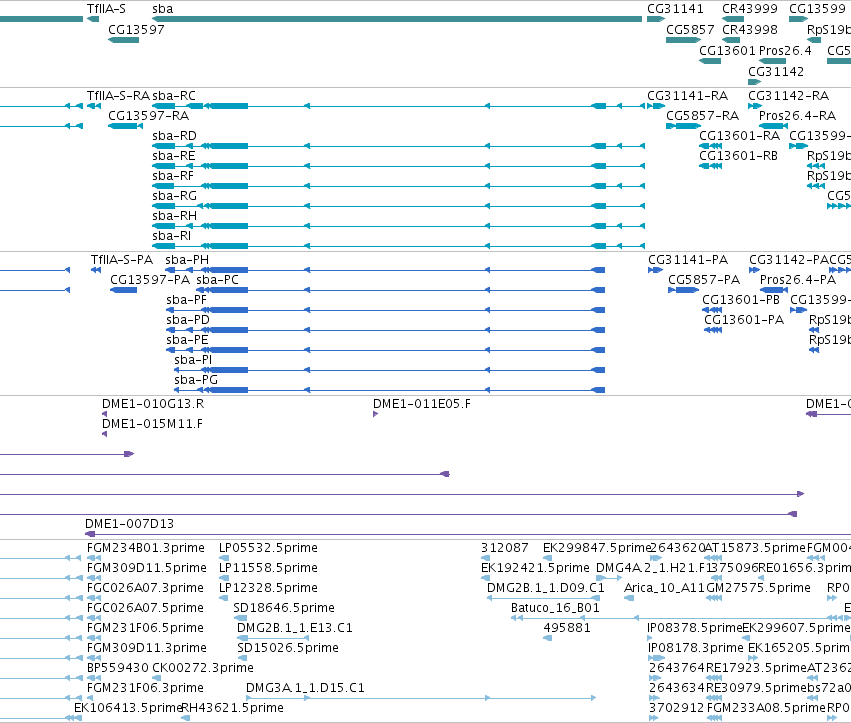This screenshot has height=723, width=851.
Task: Select the CG13601 gene label
Action: pyautogui.click(x=727, y=50)
